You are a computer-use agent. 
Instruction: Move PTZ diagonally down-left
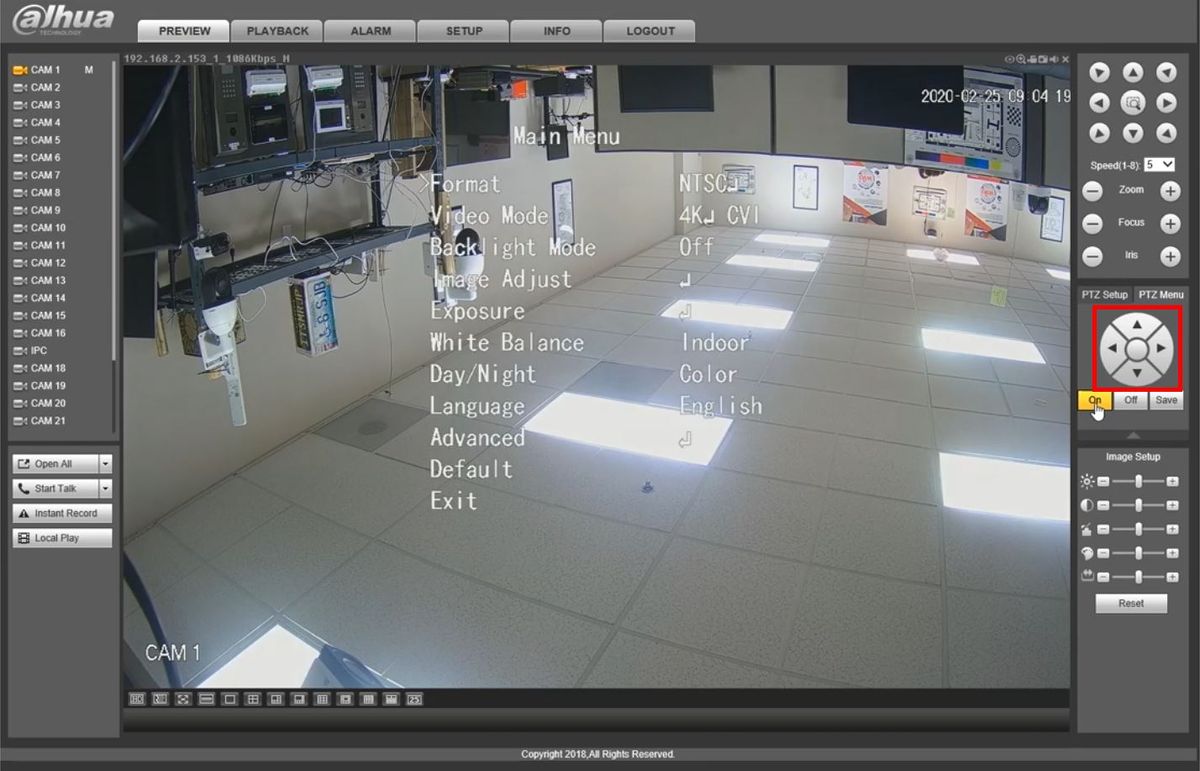pos(1099,132)
